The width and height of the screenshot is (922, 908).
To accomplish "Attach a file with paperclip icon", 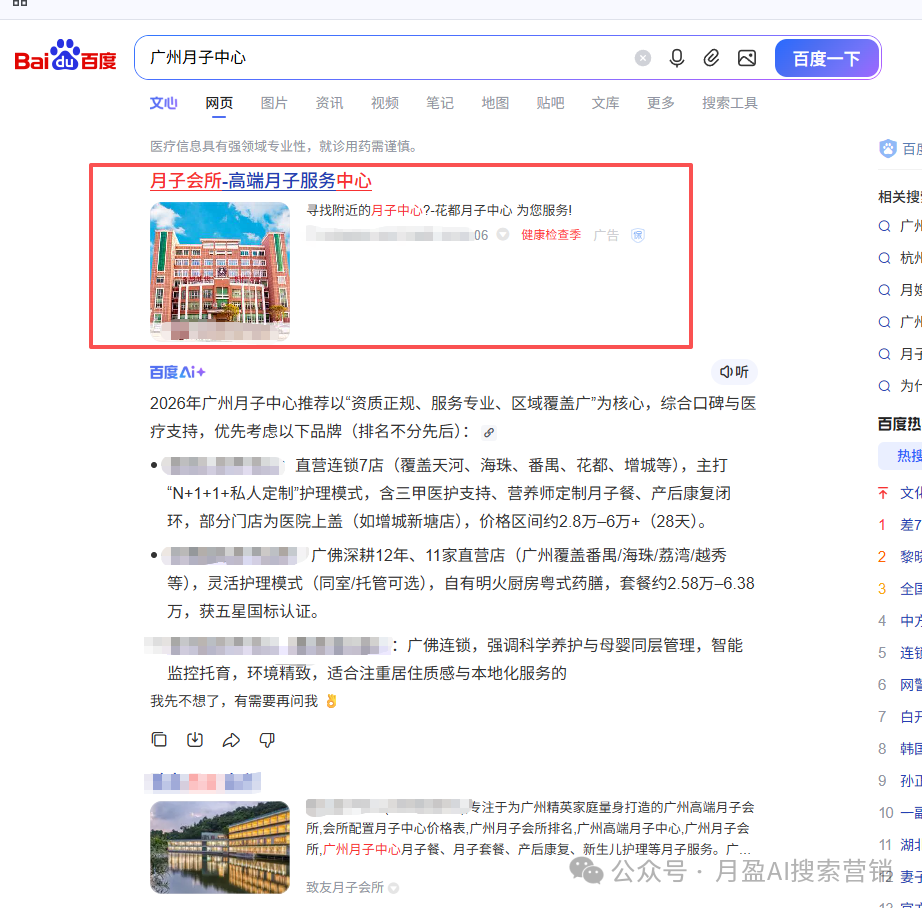I will (711, 58).
